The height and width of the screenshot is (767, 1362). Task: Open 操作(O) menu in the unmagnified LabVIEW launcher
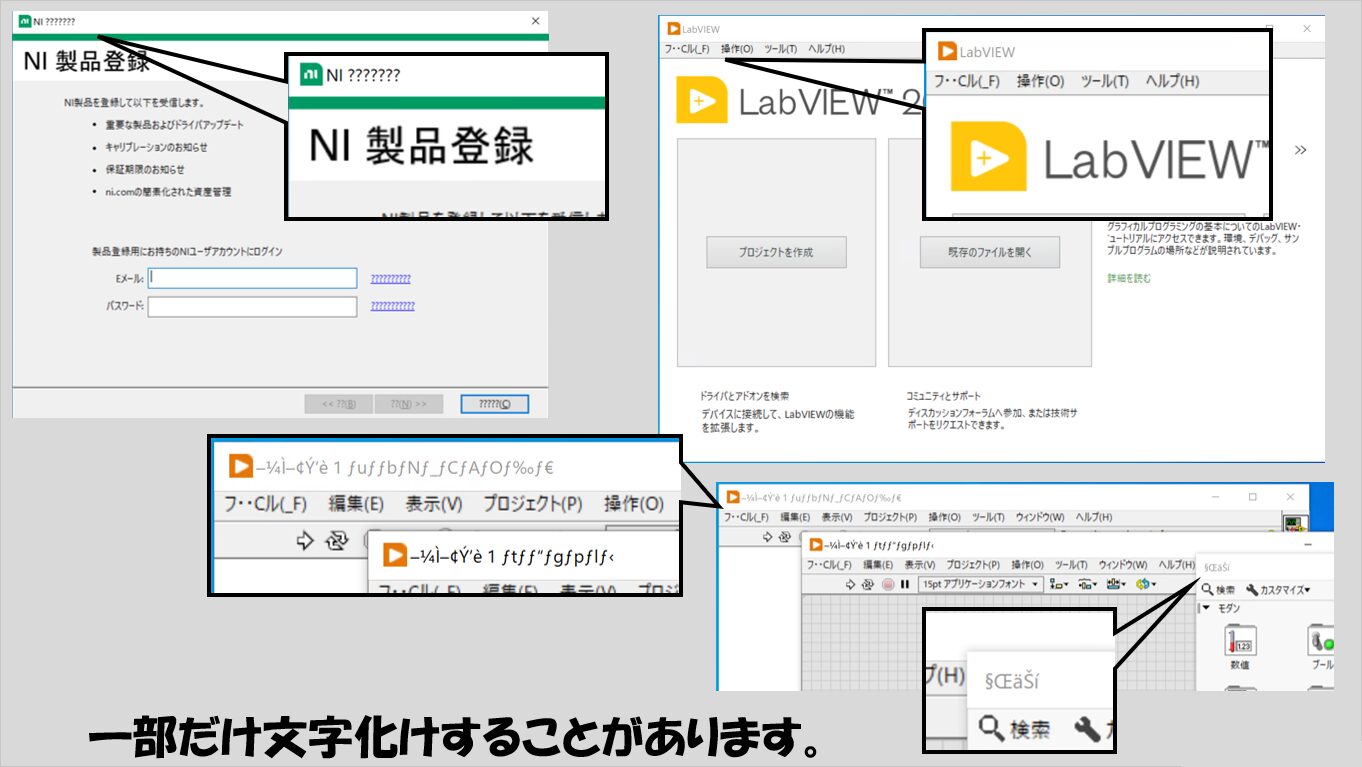tap(737, 49)
